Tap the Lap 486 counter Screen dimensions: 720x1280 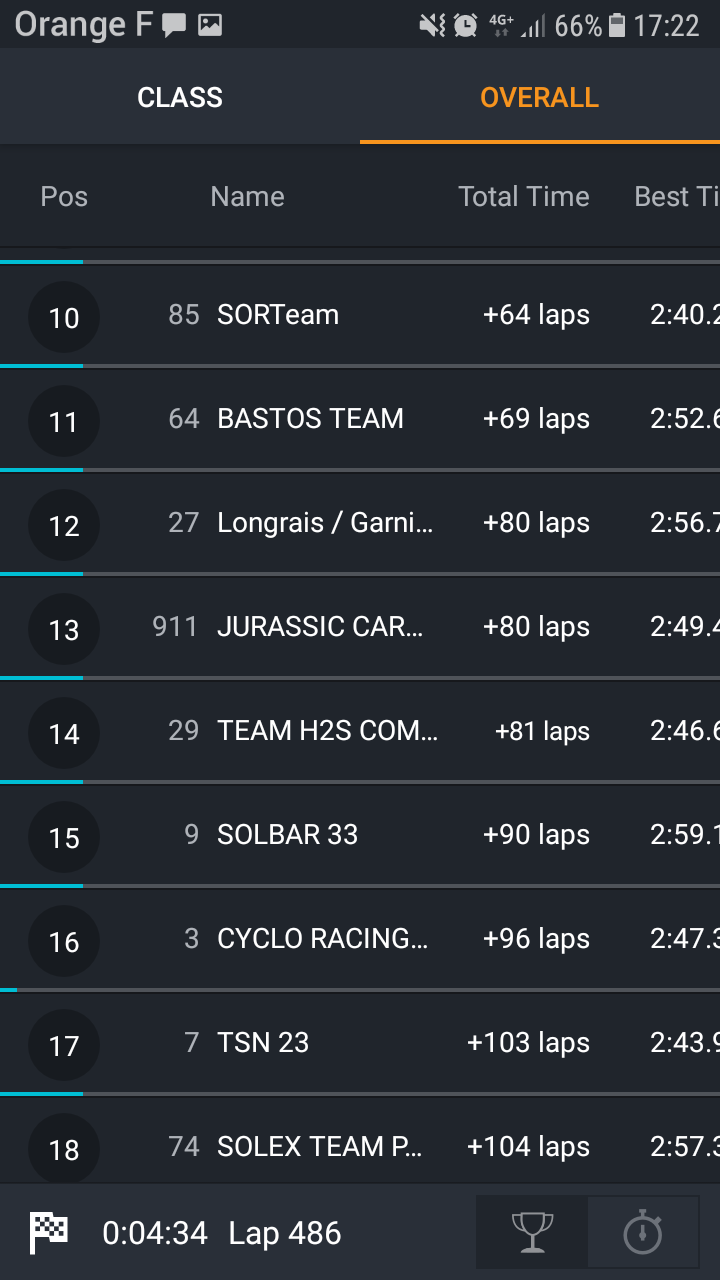click(285, 1233)
